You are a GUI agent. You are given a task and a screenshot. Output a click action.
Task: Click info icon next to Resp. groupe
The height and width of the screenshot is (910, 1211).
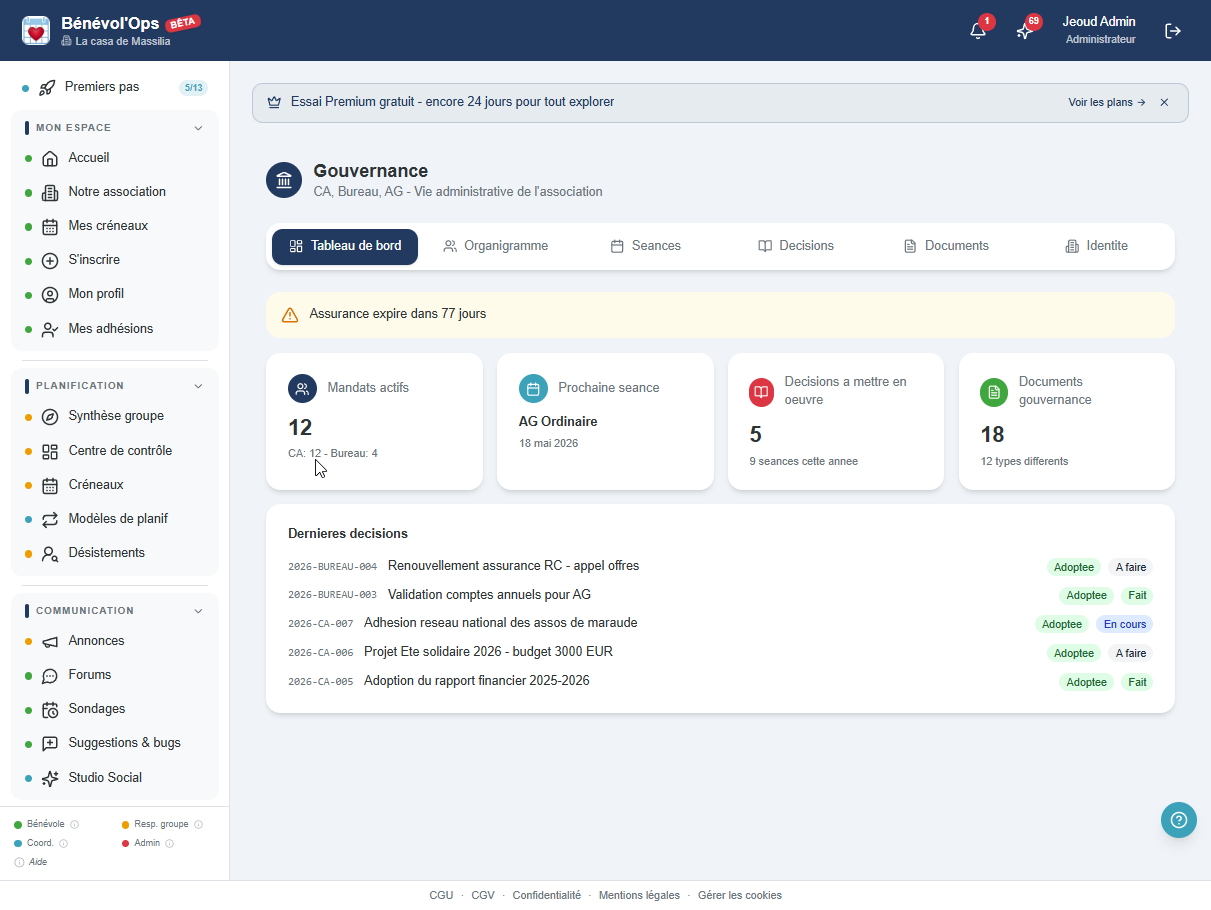(198, 825)
